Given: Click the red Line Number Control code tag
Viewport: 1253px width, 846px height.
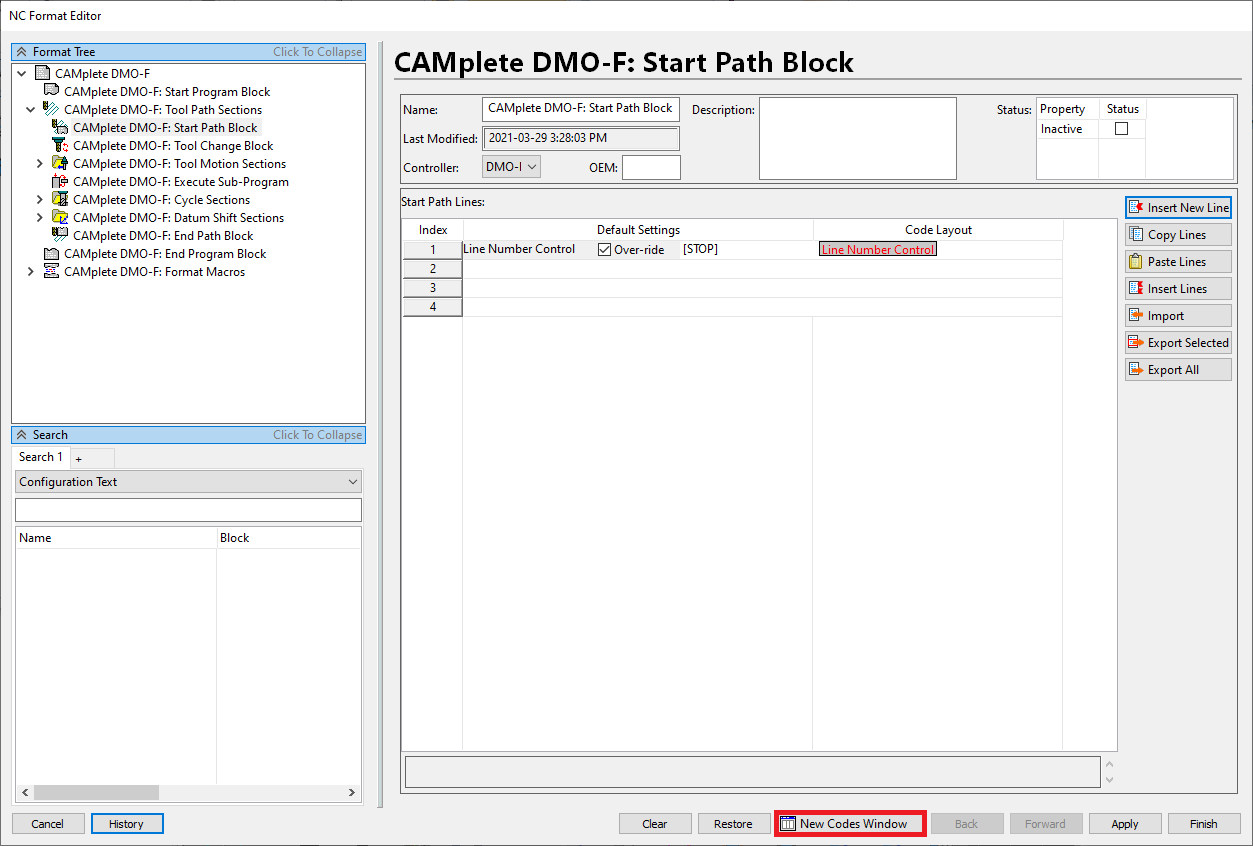Looking at the screenshot, I should click(x=878, y=250).
